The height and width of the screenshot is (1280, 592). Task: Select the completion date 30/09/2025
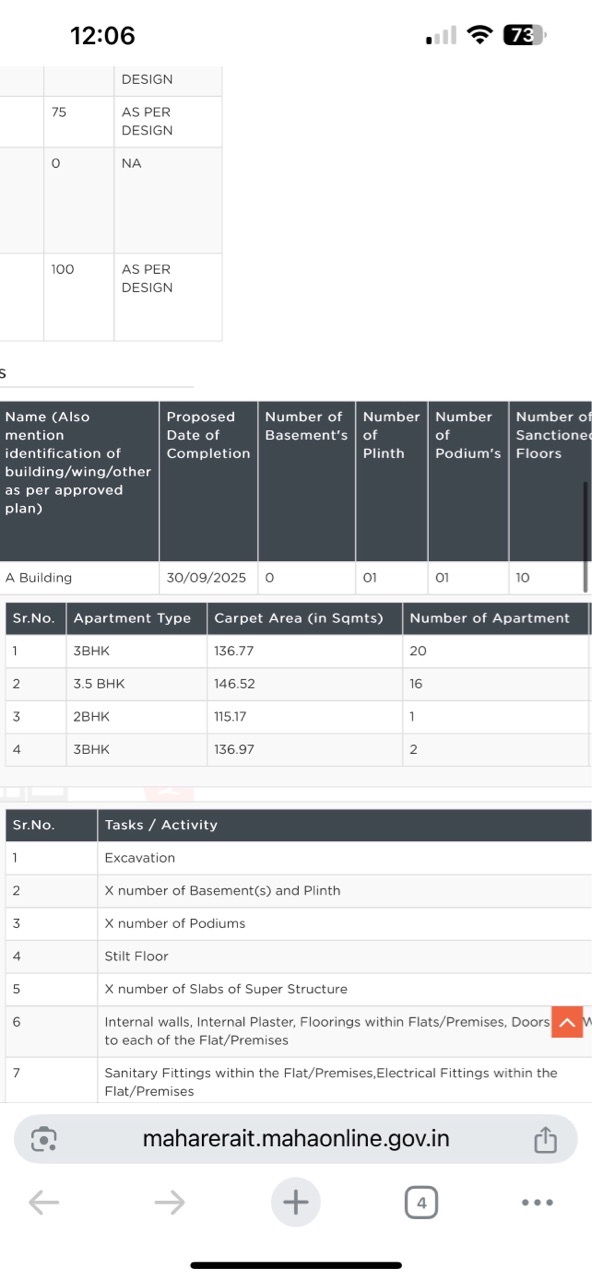(208, 577)
